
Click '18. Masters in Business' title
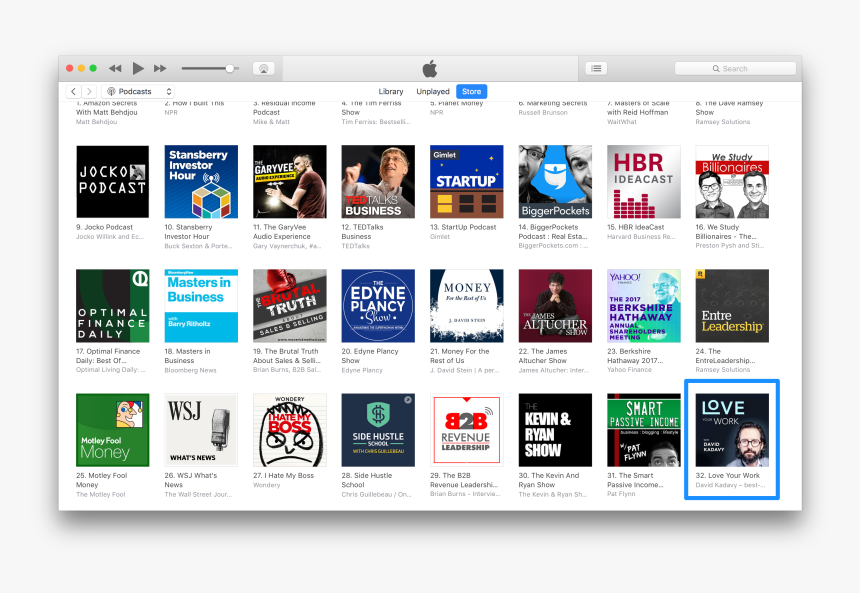(187, 356)
